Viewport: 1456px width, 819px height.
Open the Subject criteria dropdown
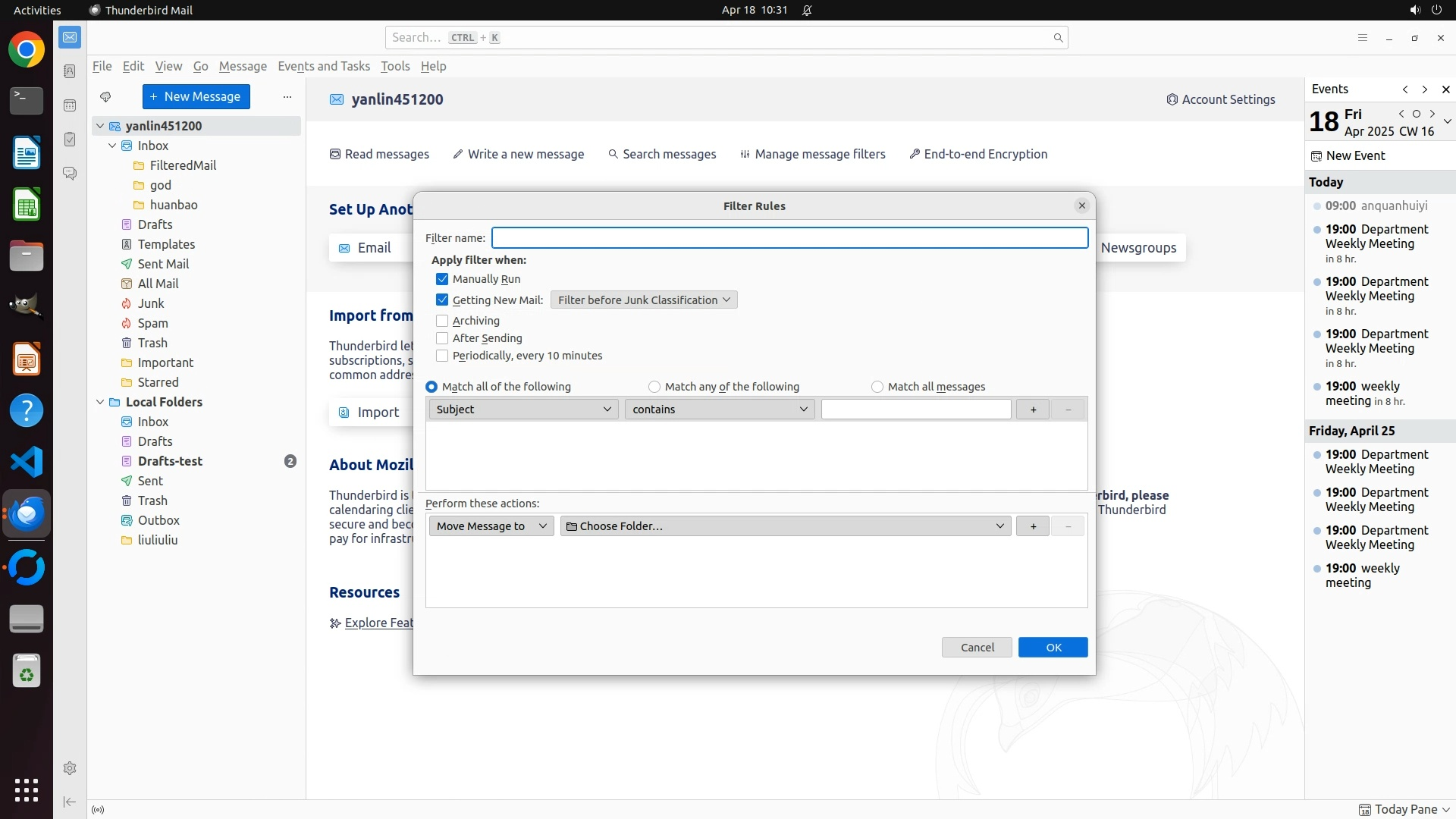(523, 409)
